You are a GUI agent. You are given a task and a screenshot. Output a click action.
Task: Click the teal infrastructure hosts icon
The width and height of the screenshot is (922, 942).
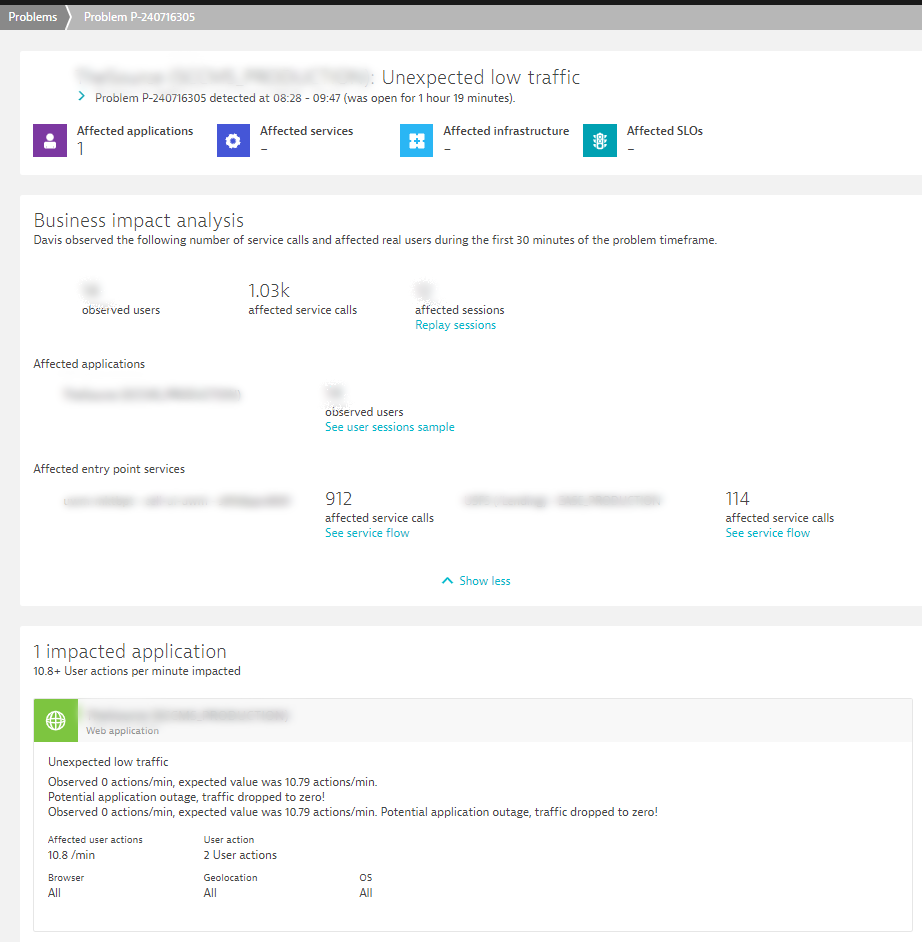click(x=416, y=140)
